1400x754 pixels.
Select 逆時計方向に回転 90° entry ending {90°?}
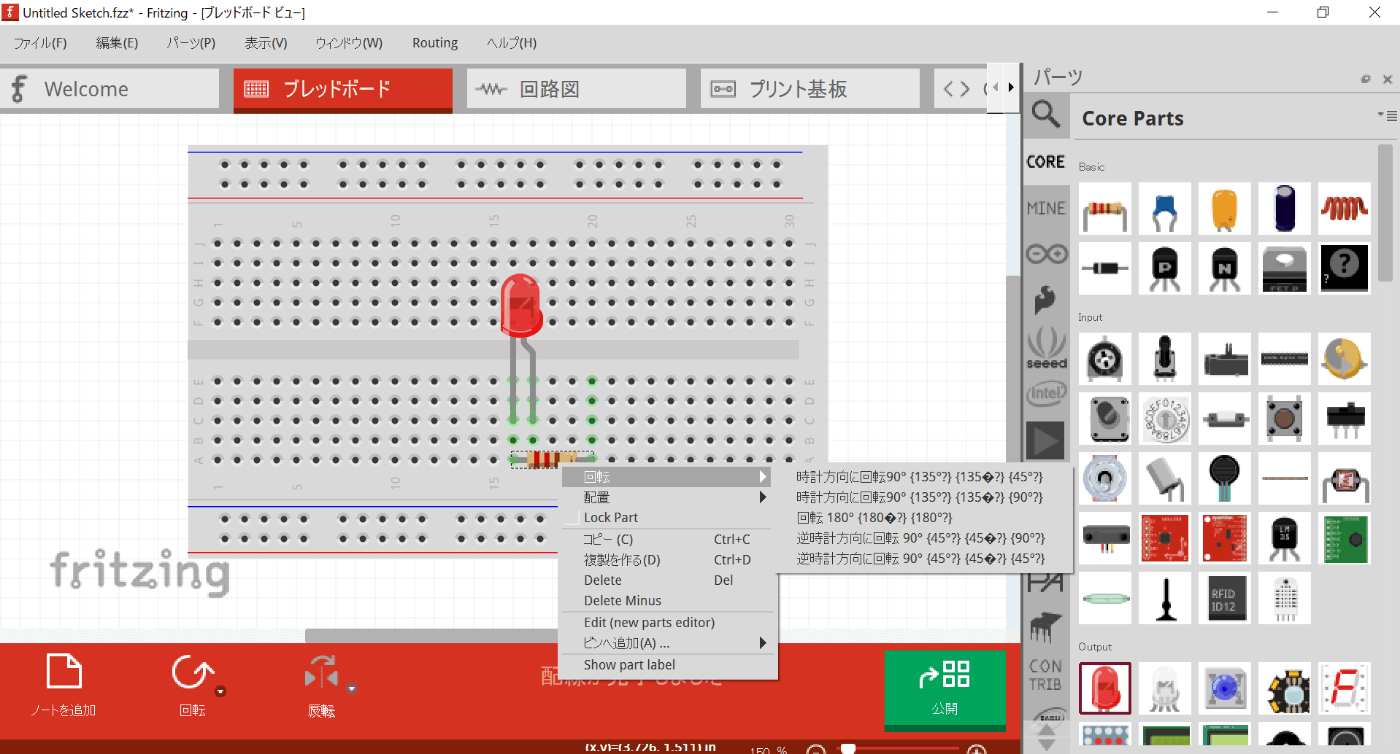(922, 538)
